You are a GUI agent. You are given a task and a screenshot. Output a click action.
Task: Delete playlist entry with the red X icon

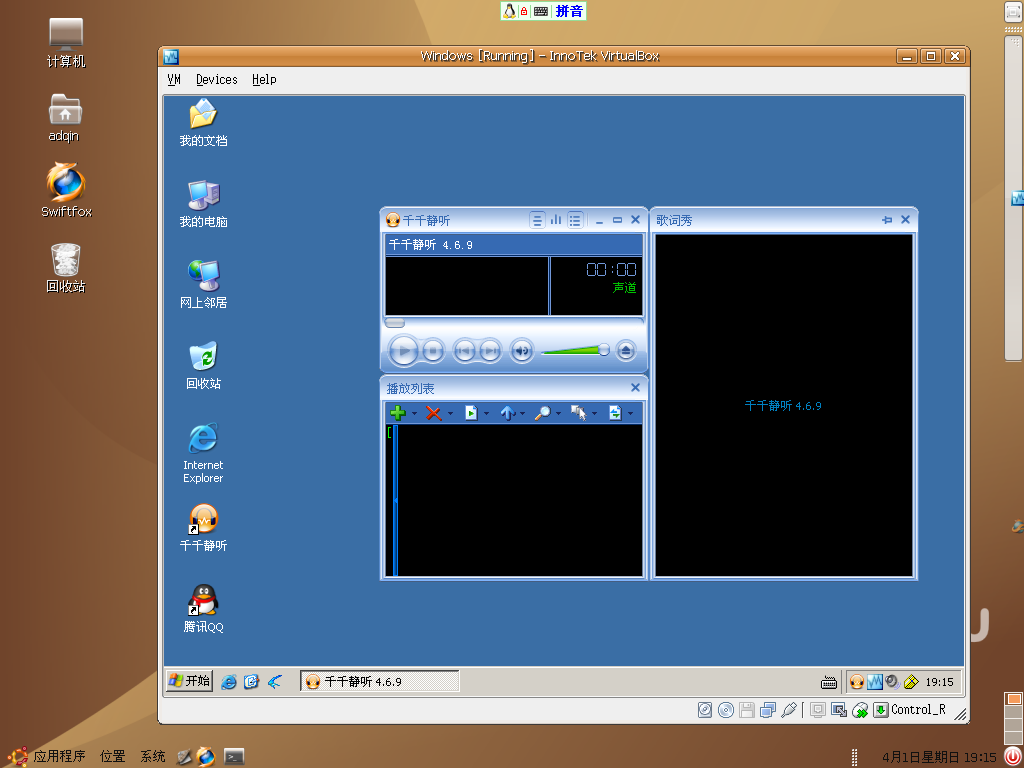[x=433, y=413]
